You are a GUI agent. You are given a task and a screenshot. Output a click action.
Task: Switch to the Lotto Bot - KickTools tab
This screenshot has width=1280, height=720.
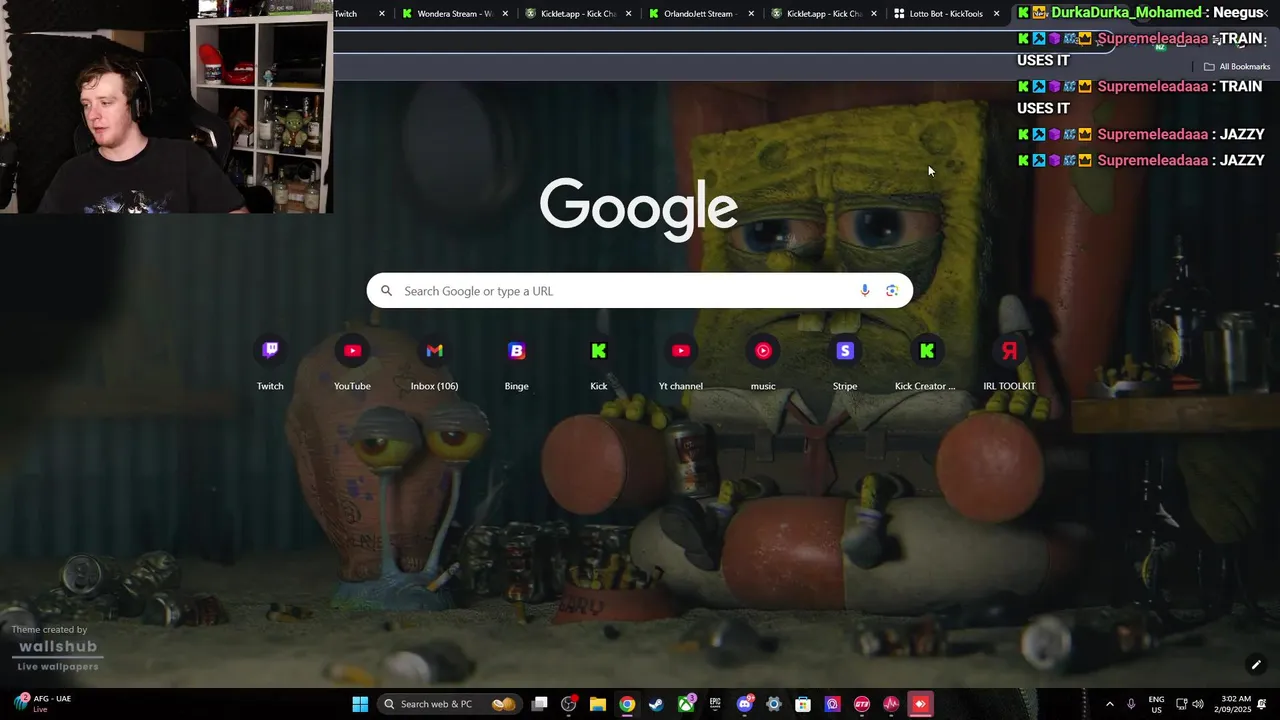[946, 14]
